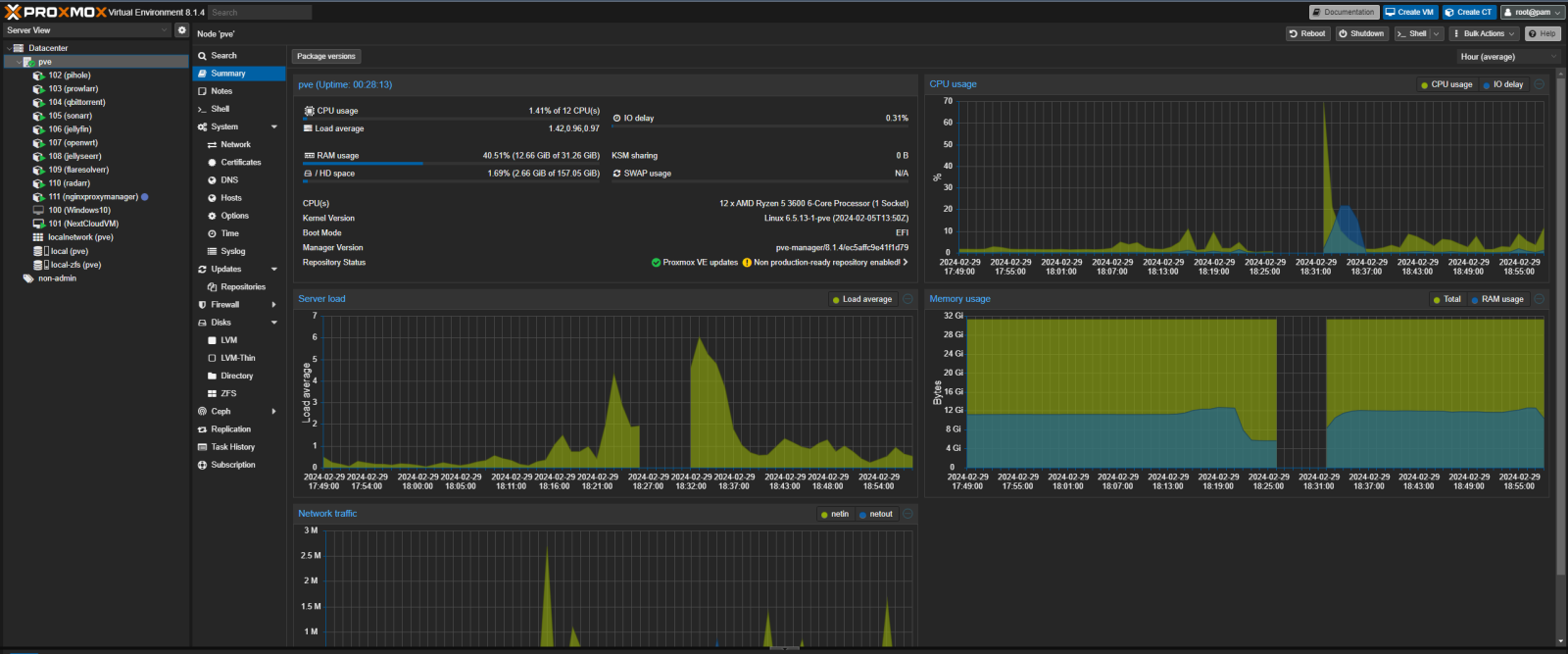The height and width of the screenshot is (654, 1568).
Task: Select container 105 (sonarr)
Action: tap(71, 116)
